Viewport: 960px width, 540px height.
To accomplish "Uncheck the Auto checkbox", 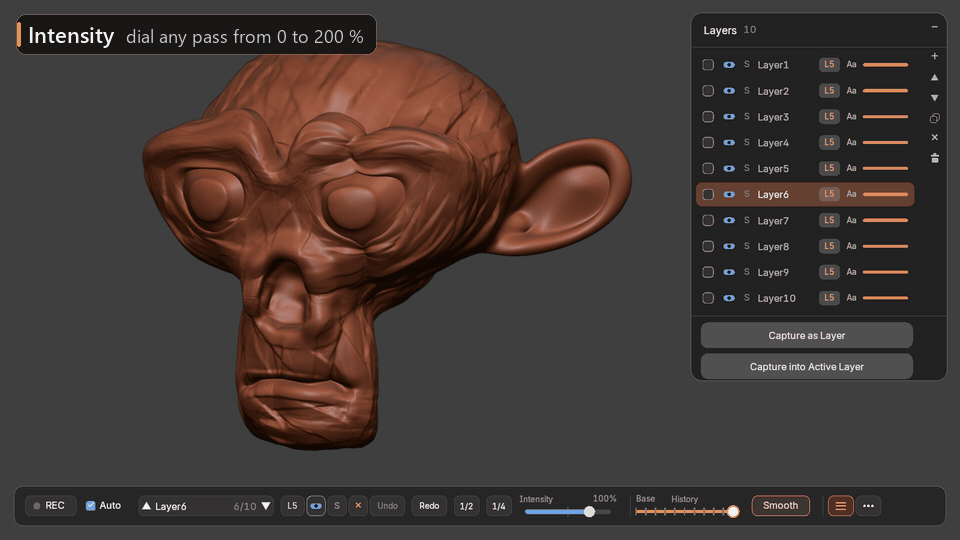I will click(91, 506).
